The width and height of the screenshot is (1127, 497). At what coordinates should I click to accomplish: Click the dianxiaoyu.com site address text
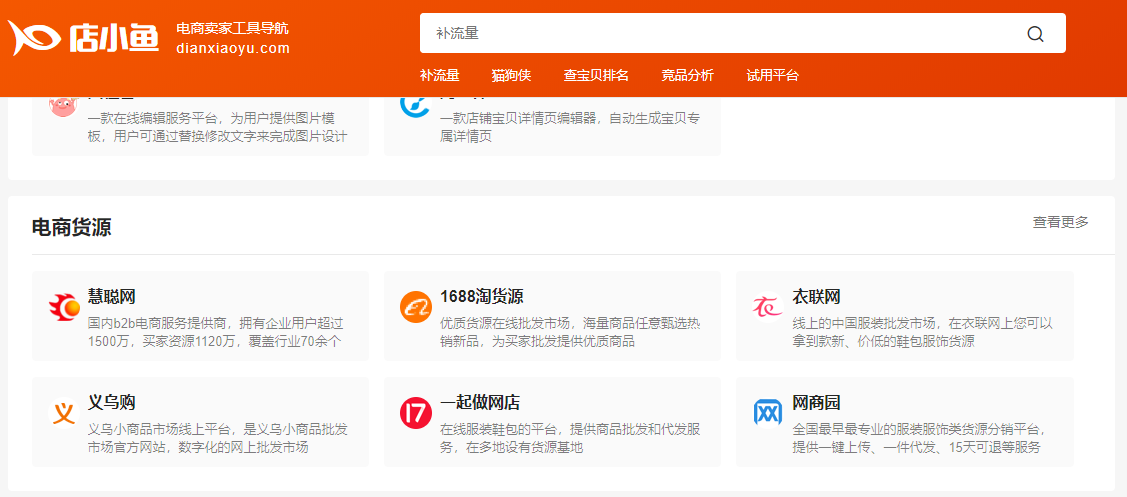click(233, 49)
